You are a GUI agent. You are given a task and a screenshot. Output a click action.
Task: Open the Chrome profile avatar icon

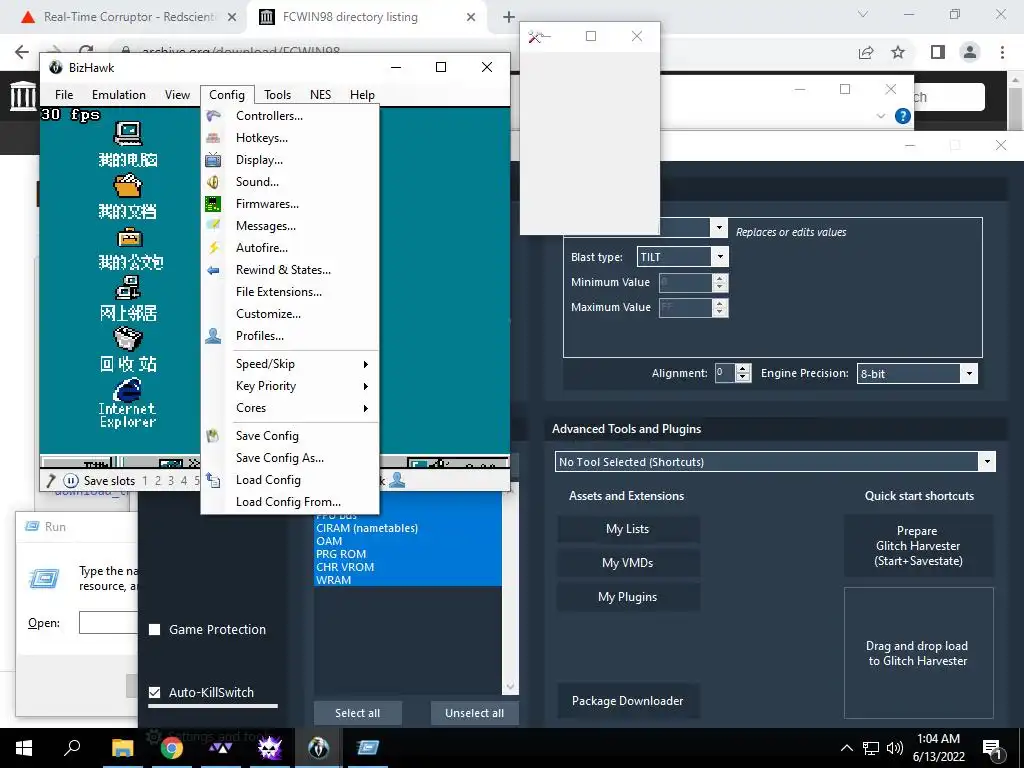[970, 52]
